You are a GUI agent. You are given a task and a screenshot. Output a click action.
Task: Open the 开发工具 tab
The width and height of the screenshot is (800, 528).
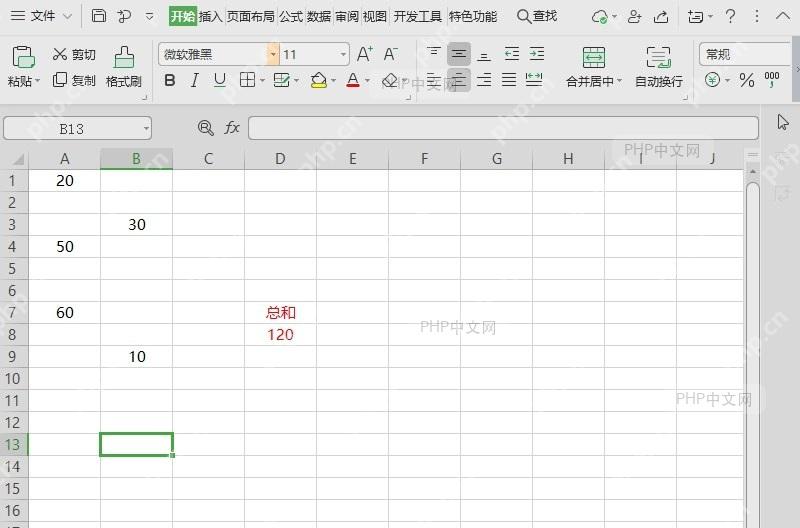click(417, 16)
